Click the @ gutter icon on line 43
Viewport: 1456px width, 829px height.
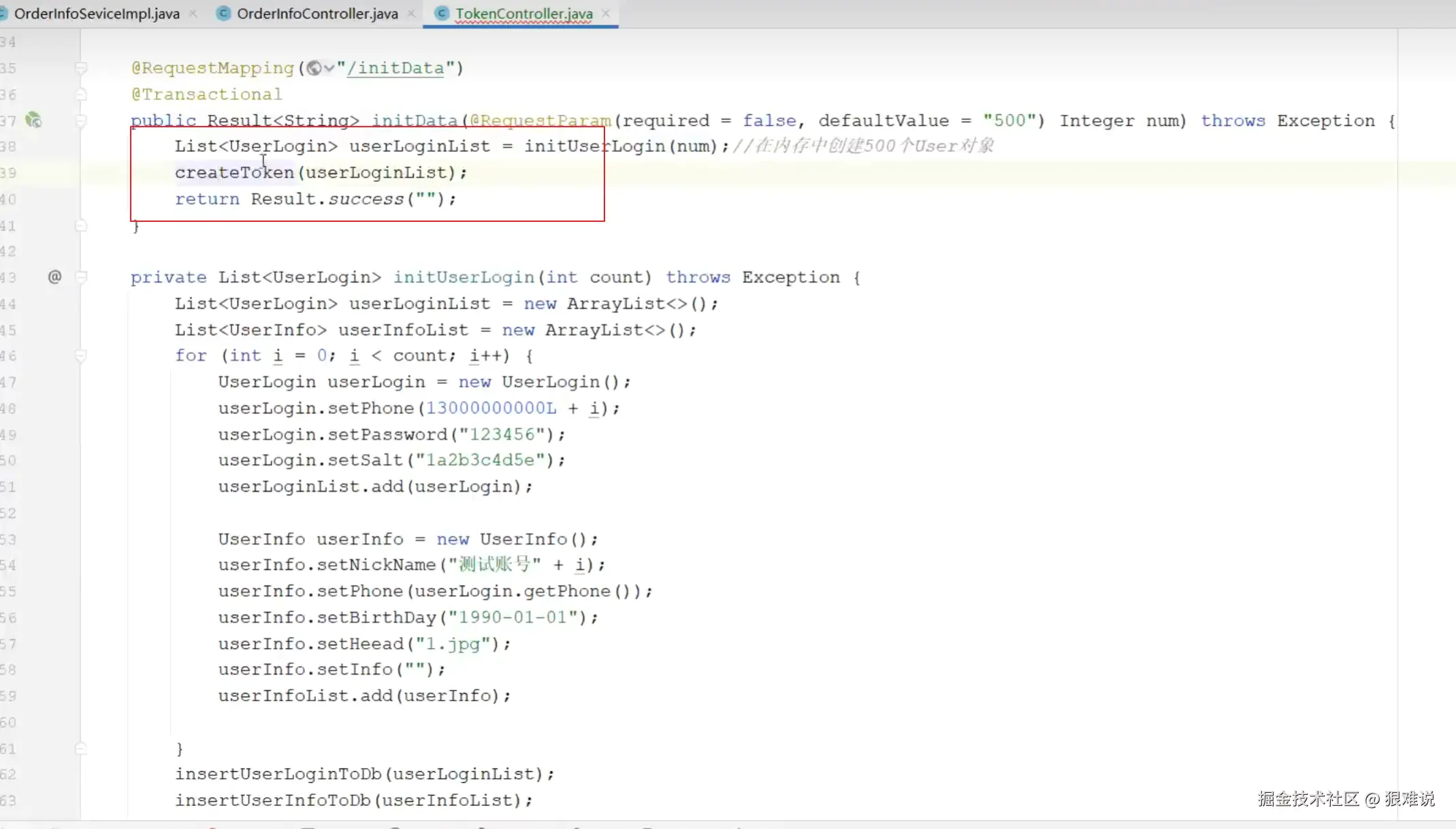point(54,276)
